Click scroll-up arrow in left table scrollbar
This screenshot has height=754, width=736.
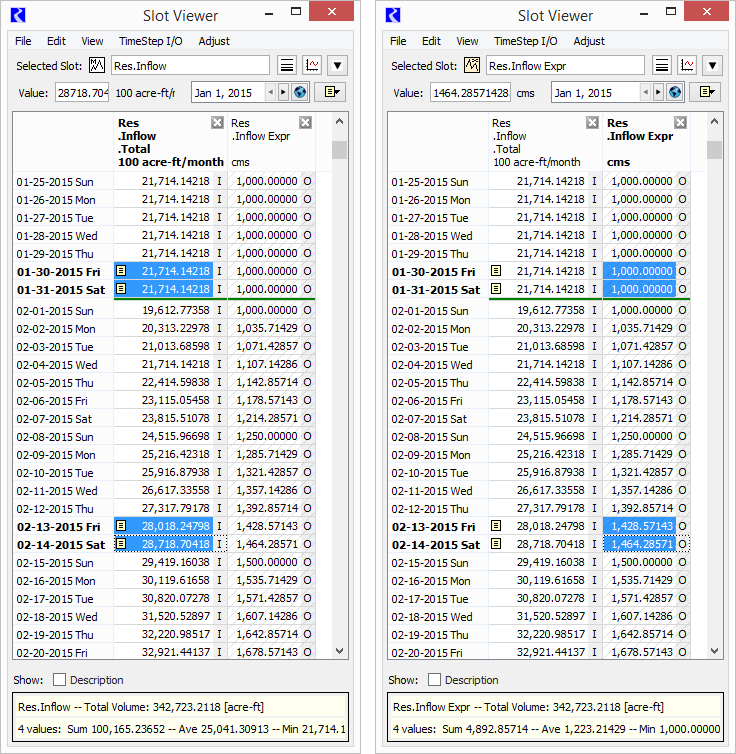pos(339,121)
